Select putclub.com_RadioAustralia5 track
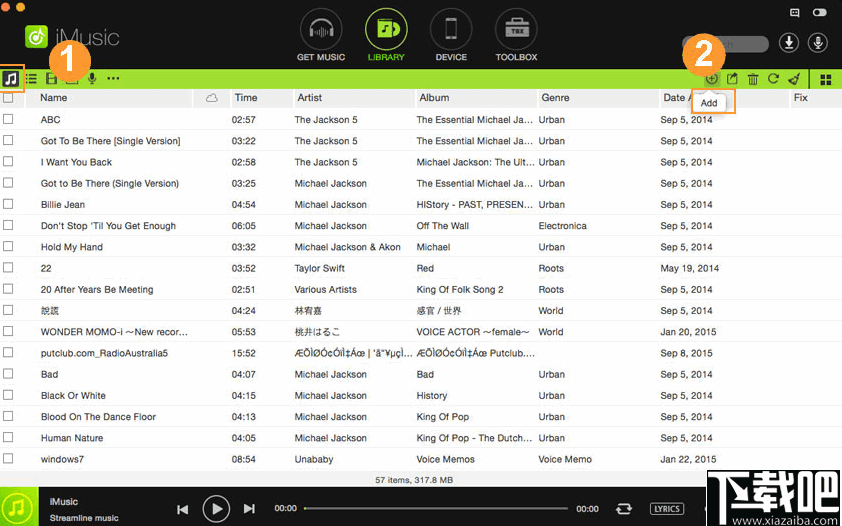This screenshot has width=842, height=526. pos(104,353)
